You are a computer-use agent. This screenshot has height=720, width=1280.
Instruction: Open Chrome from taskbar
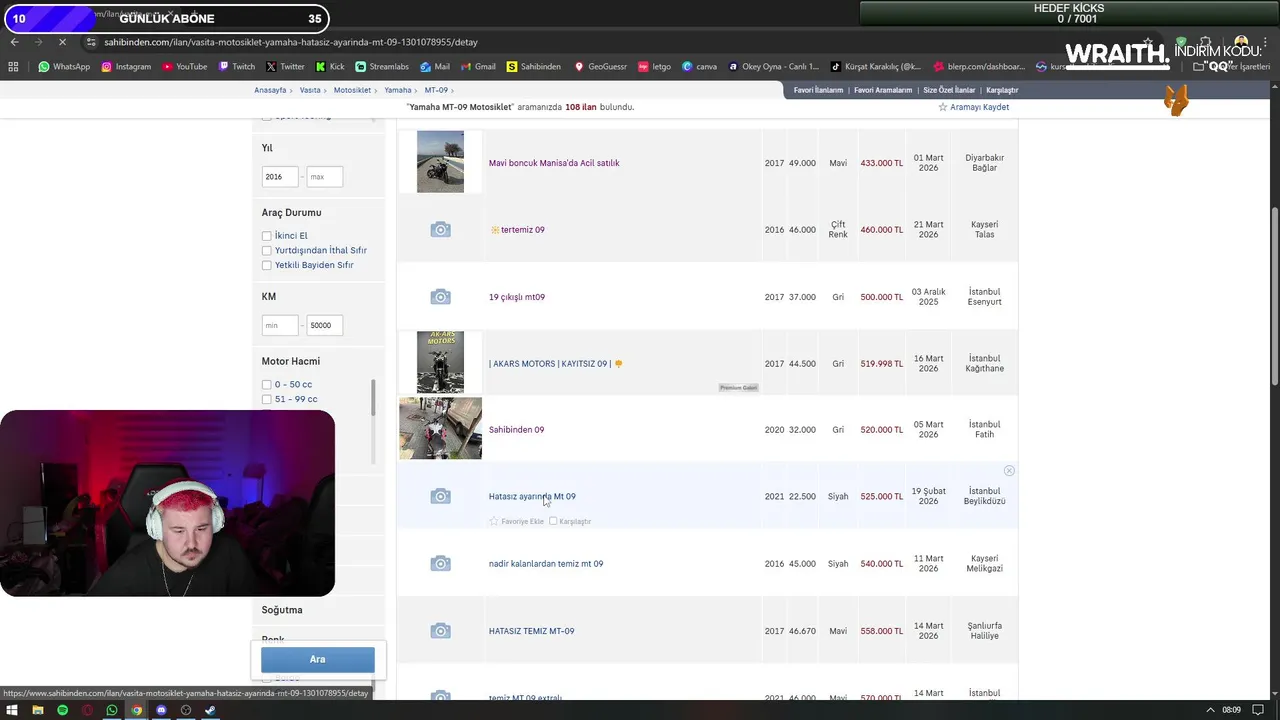(136, 710)
